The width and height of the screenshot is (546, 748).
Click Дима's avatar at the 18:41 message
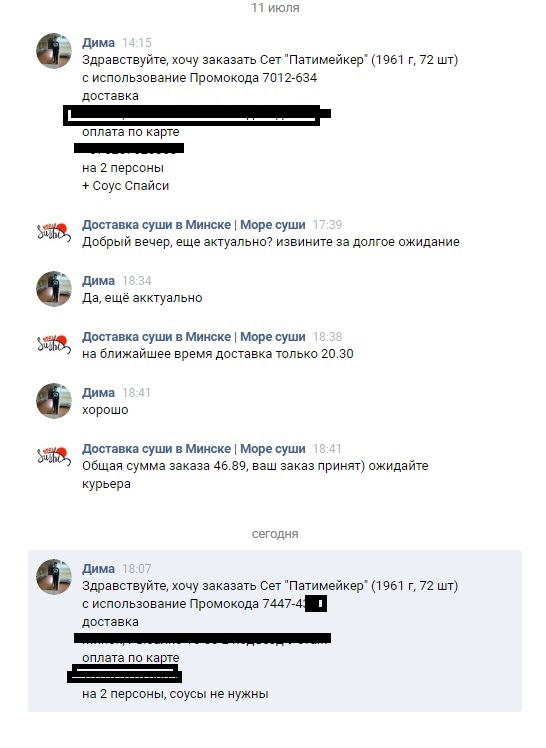pyautogui.click(x=54, y=401)
